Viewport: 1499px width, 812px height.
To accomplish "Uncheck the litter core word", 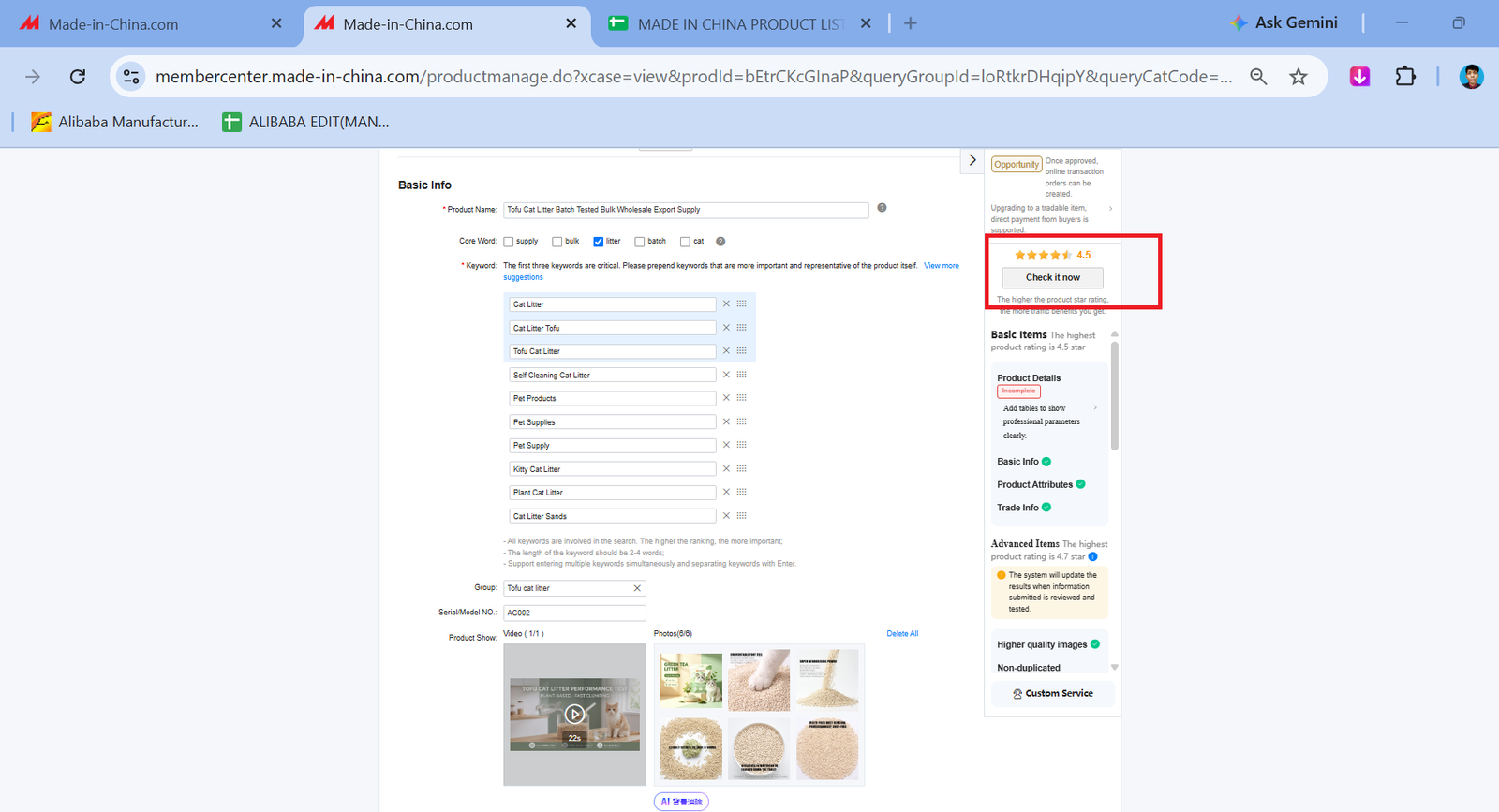I will [599, 242].
